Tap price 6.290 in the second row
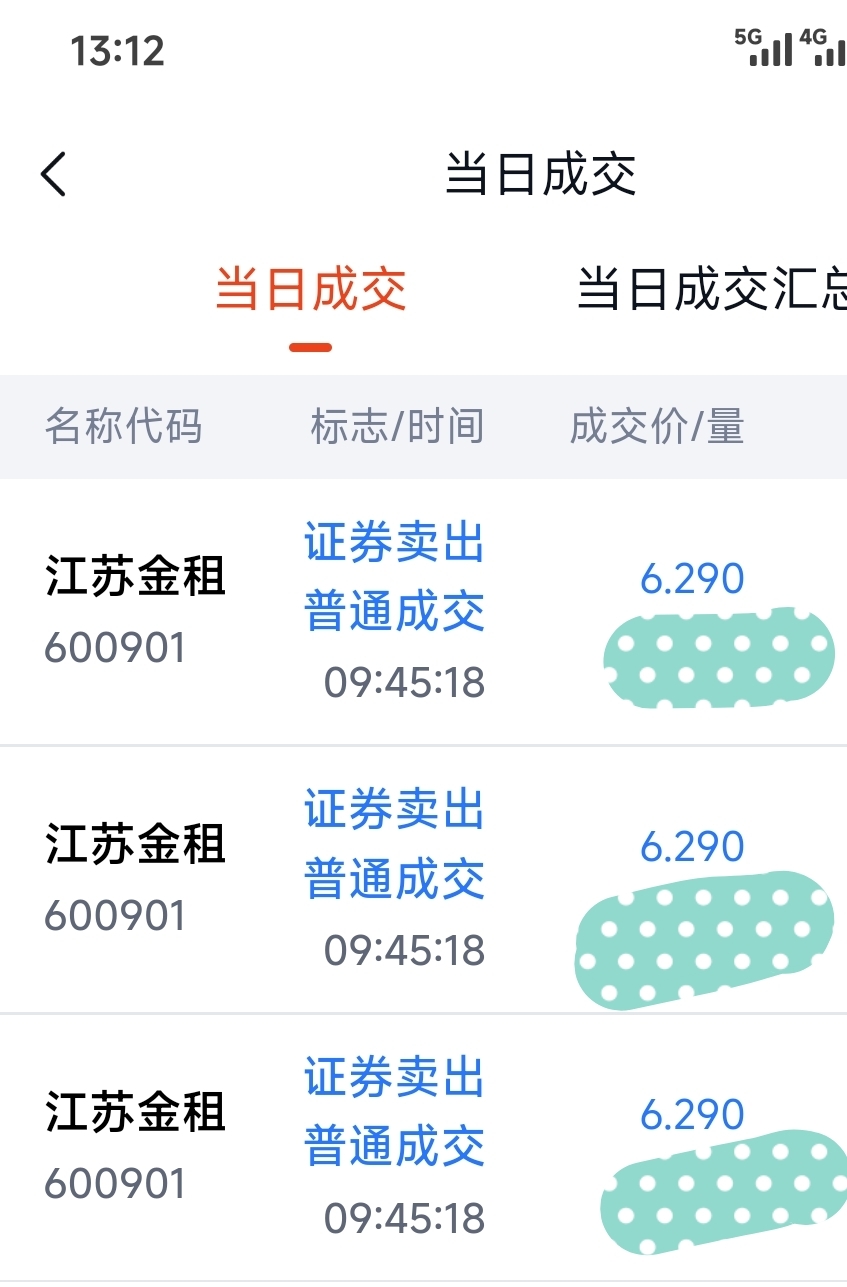The height and width of the screenshot is (1287, 847). (692, 847)
